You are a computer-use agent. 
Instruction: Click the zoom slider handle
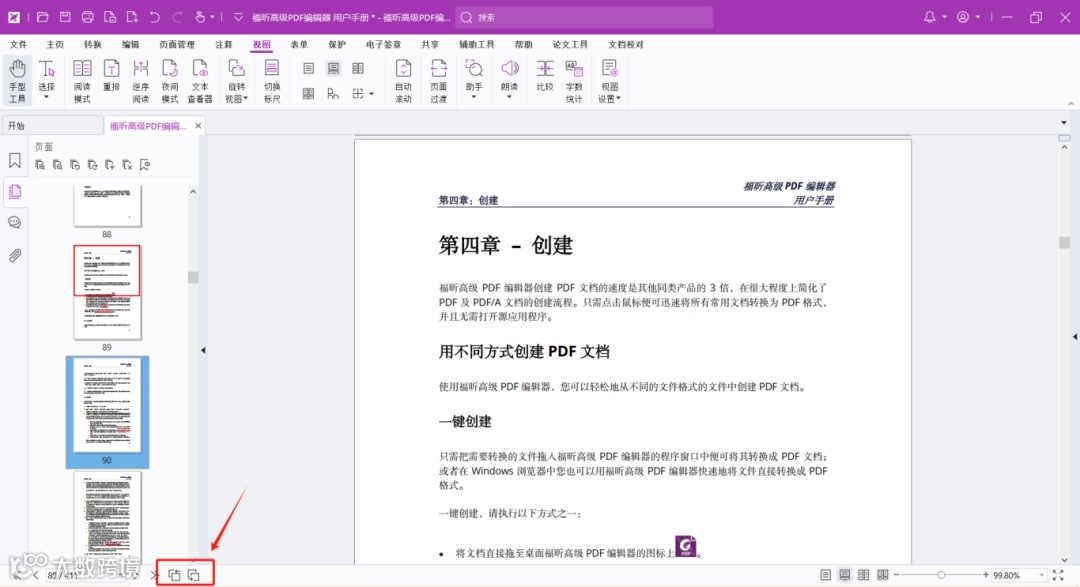(941, 575)
